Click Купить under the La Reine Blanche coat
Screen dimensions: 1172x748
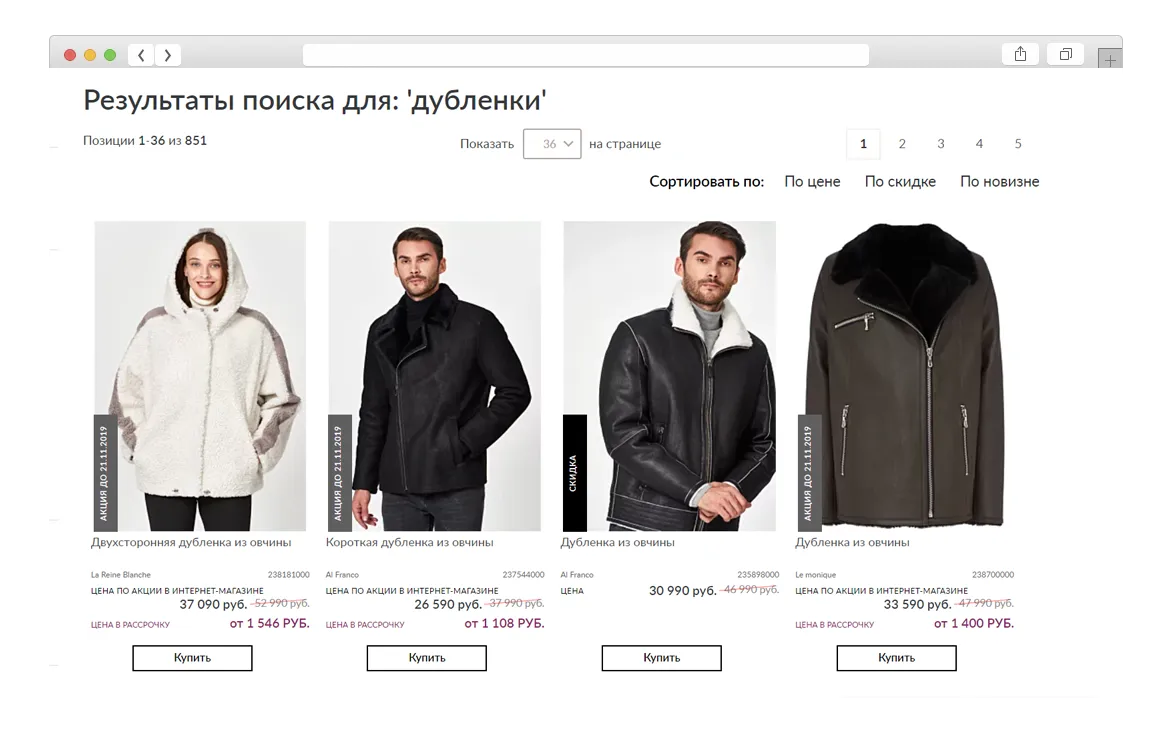coord(192,658)
